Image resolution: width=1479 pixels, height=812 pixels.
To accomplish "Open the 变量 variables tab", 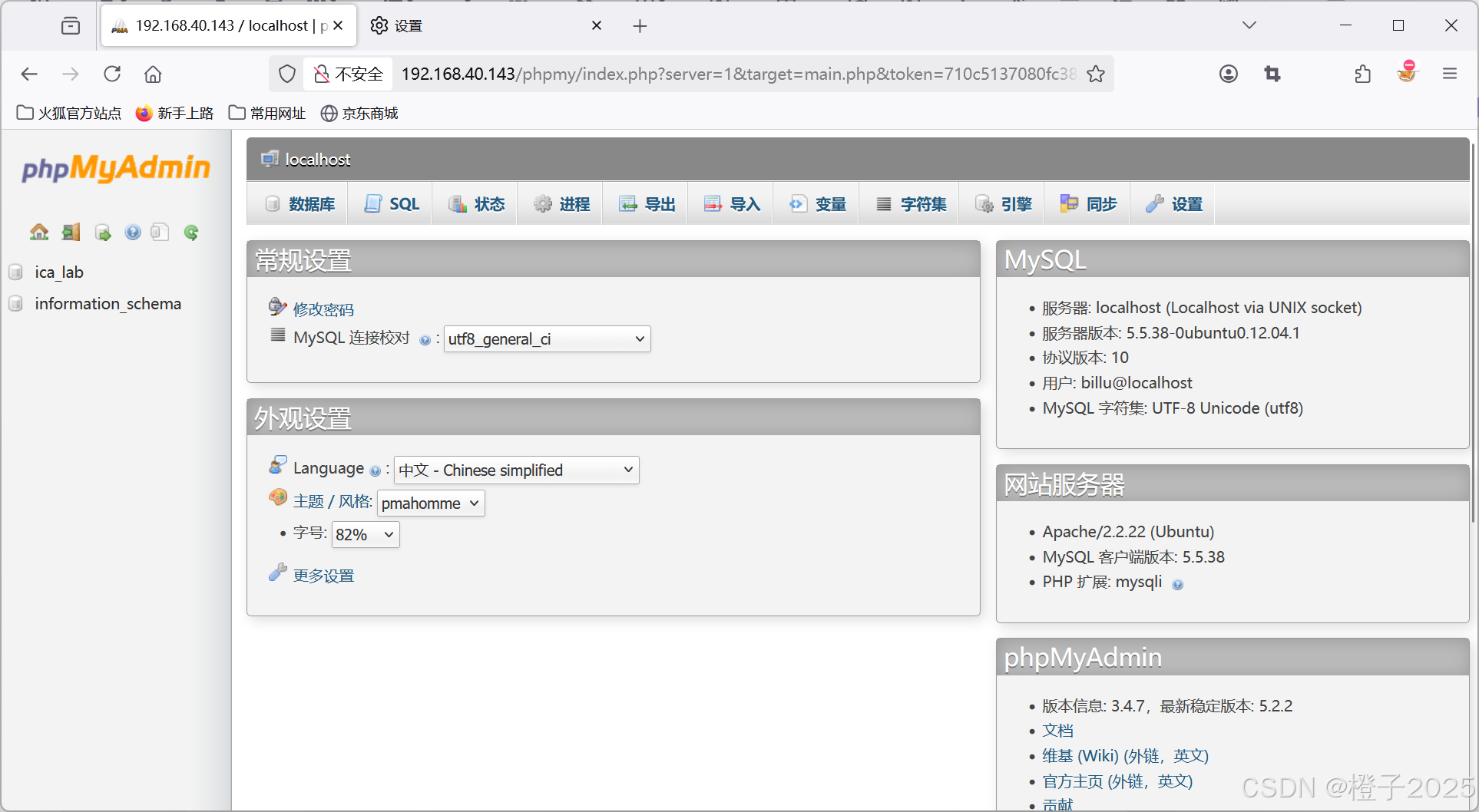I will pos(817,204).
